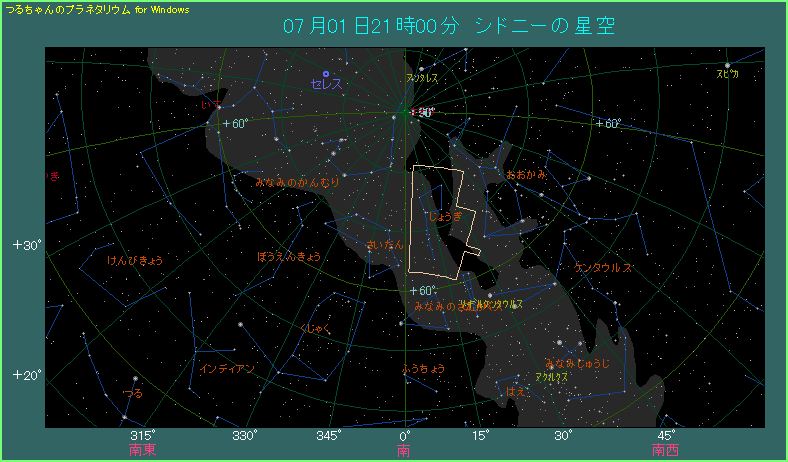Click the date and time title text

[447, 26]
